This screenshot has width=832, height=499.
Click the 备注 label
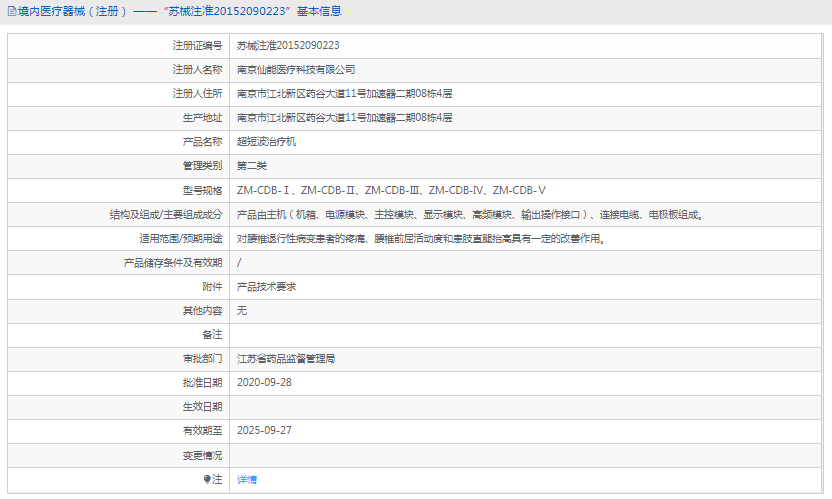212,335
